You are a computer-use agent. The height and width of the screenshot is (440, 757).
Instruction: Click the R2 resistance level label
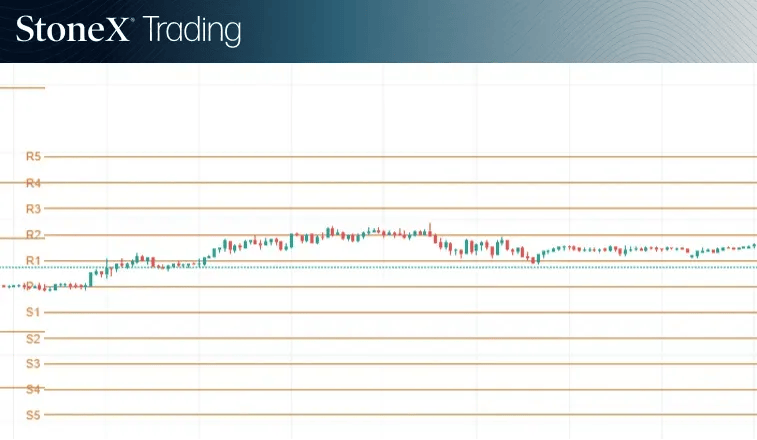pos(33,235)
